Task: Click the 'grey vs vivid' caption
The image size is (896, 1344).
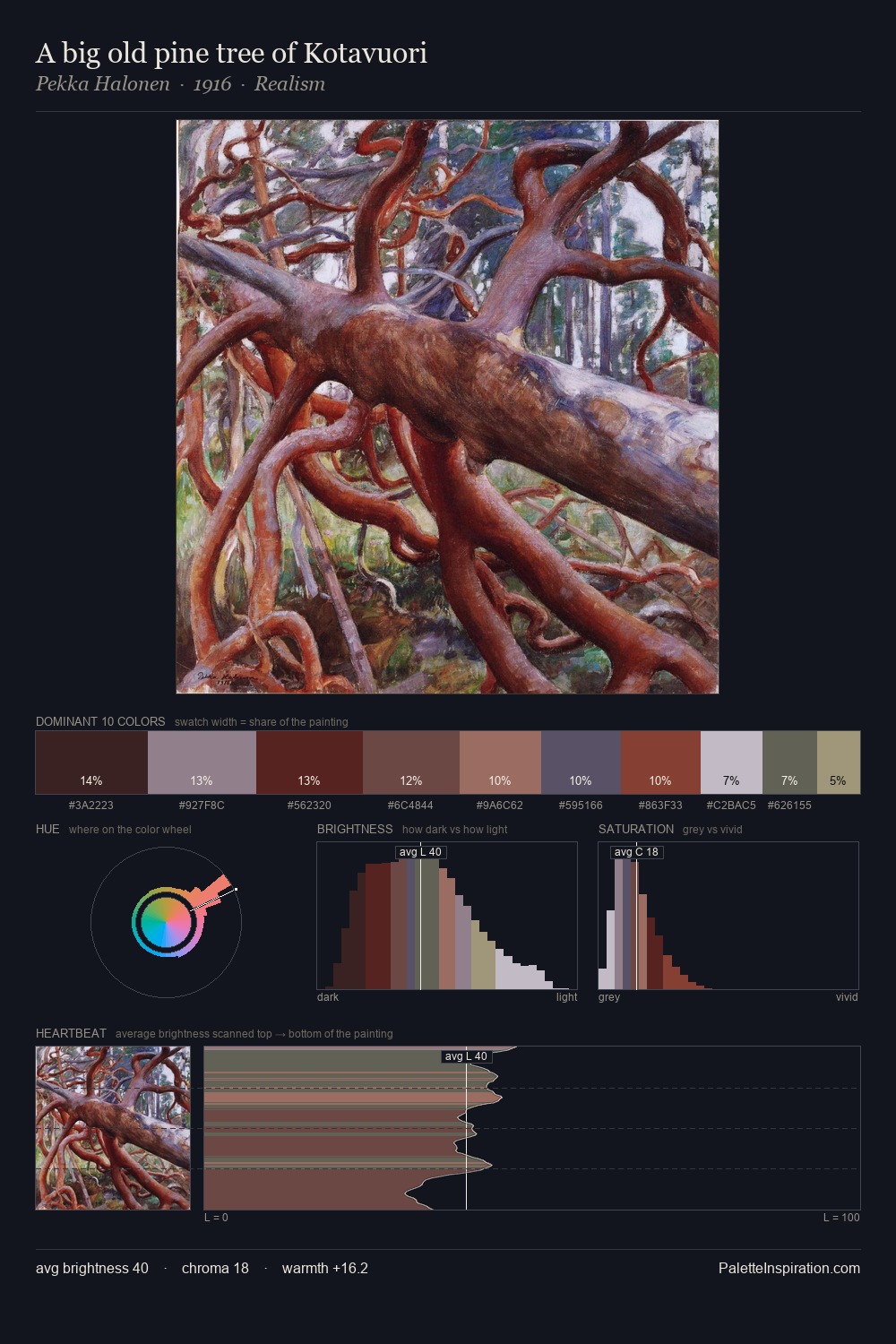Action: pos(712,830)
